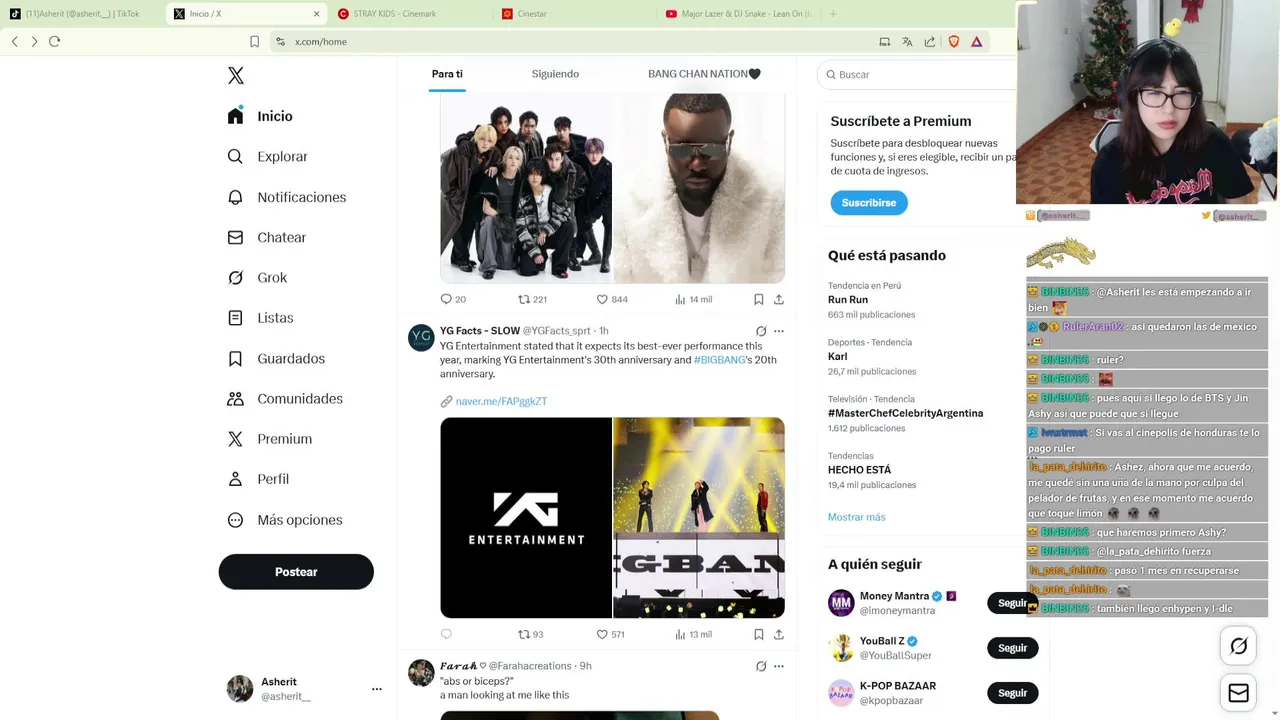
Task: Switch to STRAY KIDS - Cinemark tab
Action: tap(409, 14)
